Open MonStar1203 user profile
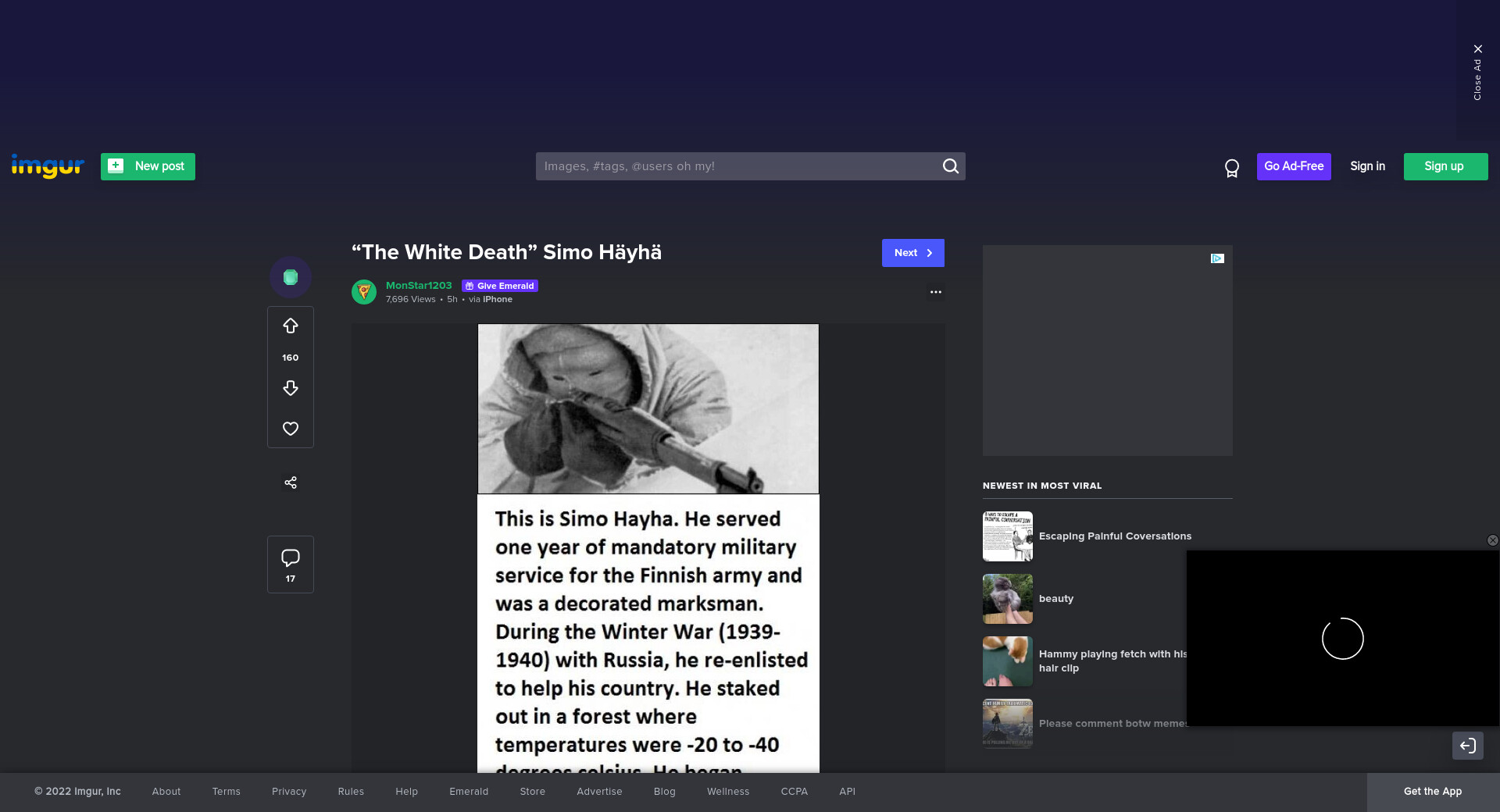 (419, 286)
